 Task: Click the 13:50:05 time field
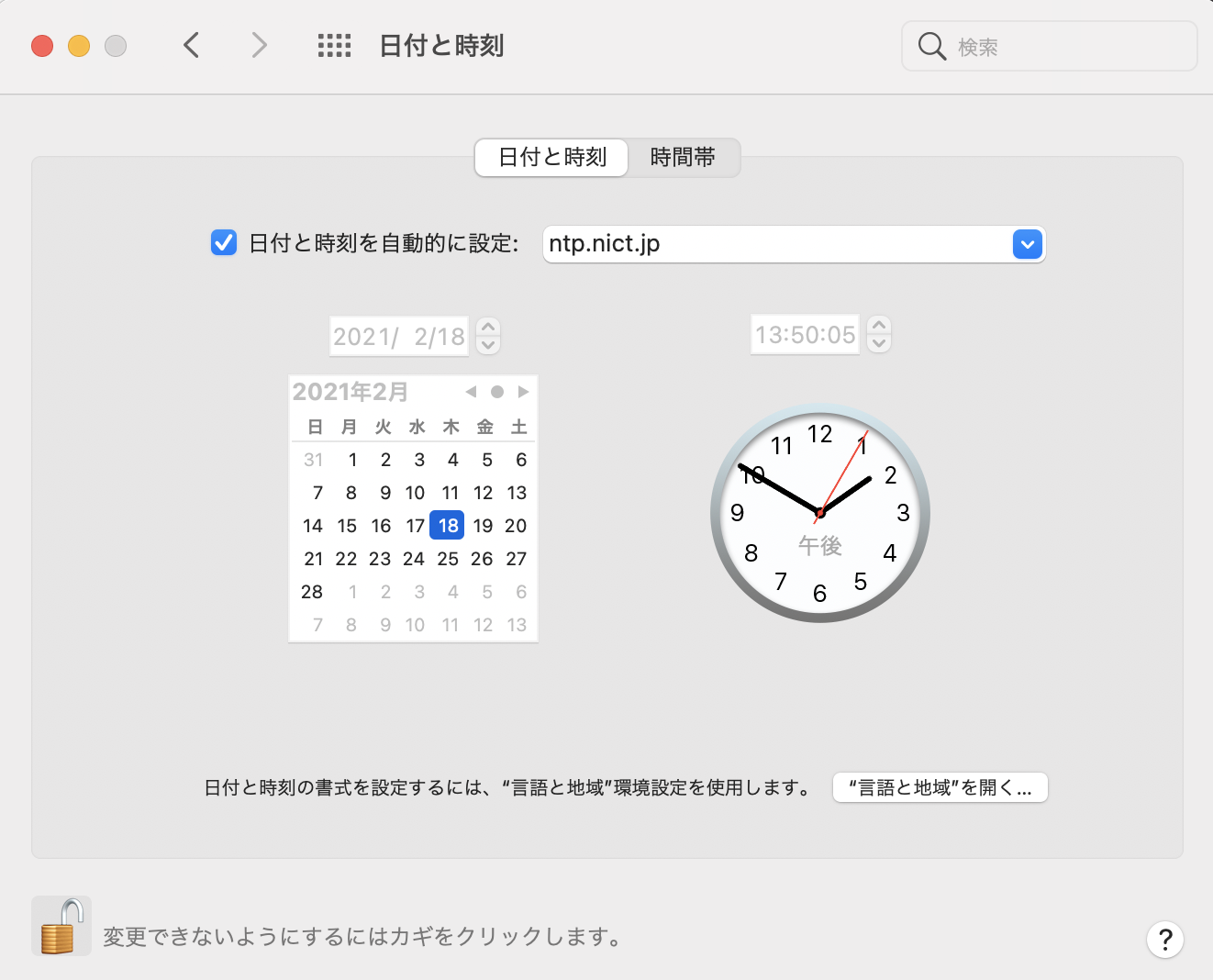(805, 335)
